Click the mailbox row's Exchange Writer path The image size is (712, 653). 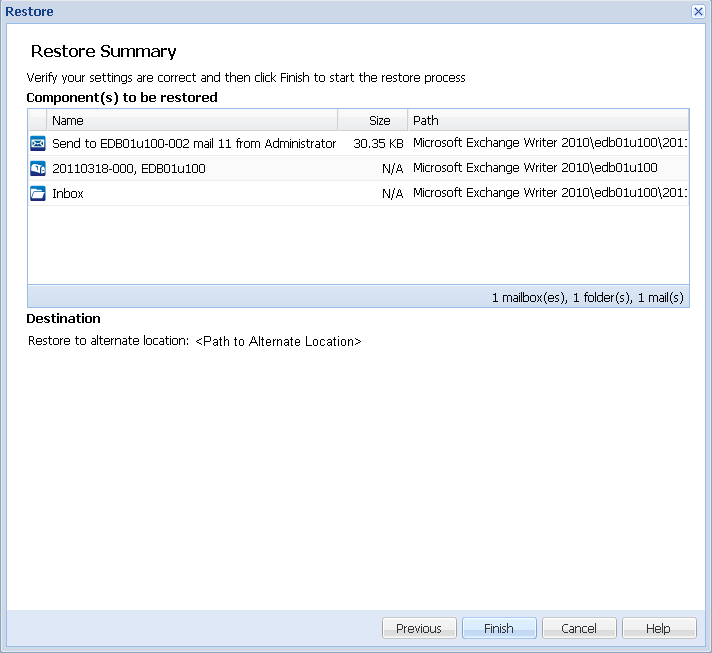[535, 168]
